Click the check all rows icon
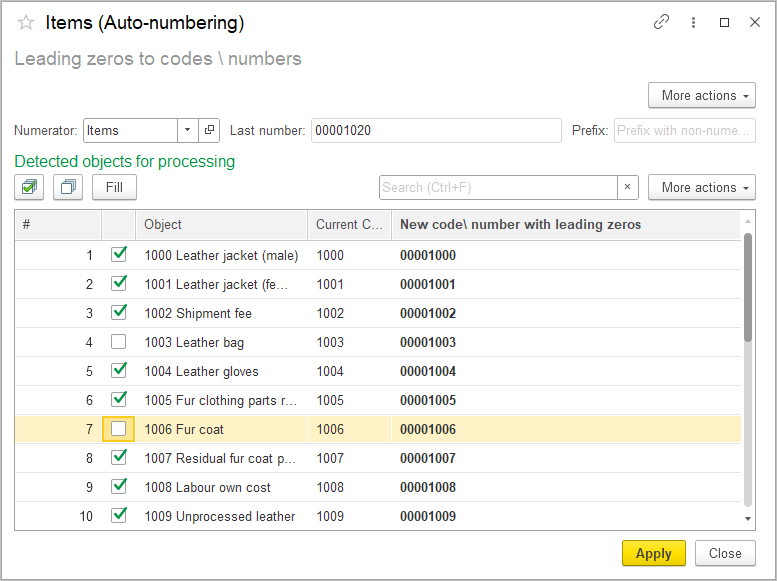The width and height of the screenshot is (777, 581). click(30, 187)
